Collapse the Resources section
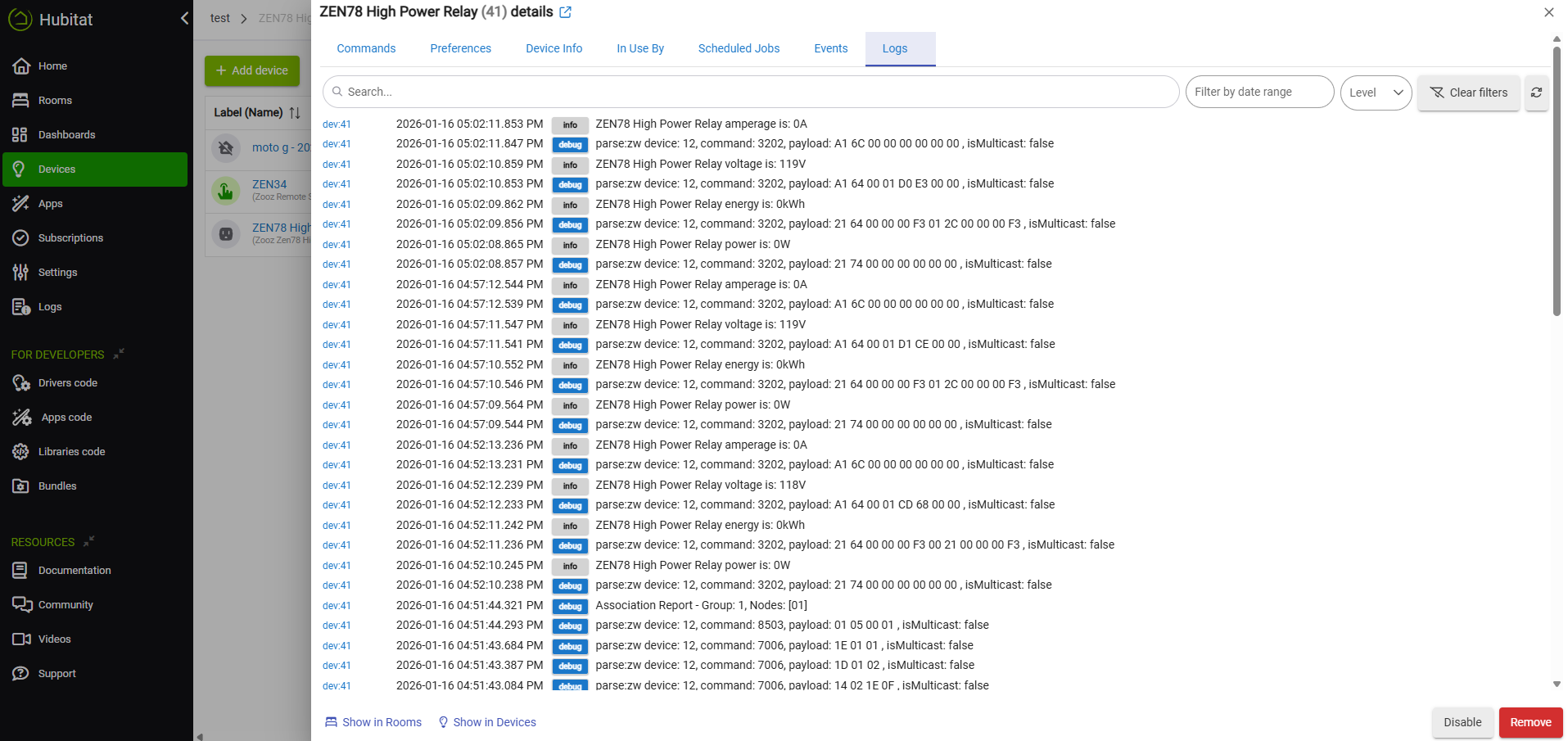This screenshot has width=1568, height=741. tap(88, 541)
